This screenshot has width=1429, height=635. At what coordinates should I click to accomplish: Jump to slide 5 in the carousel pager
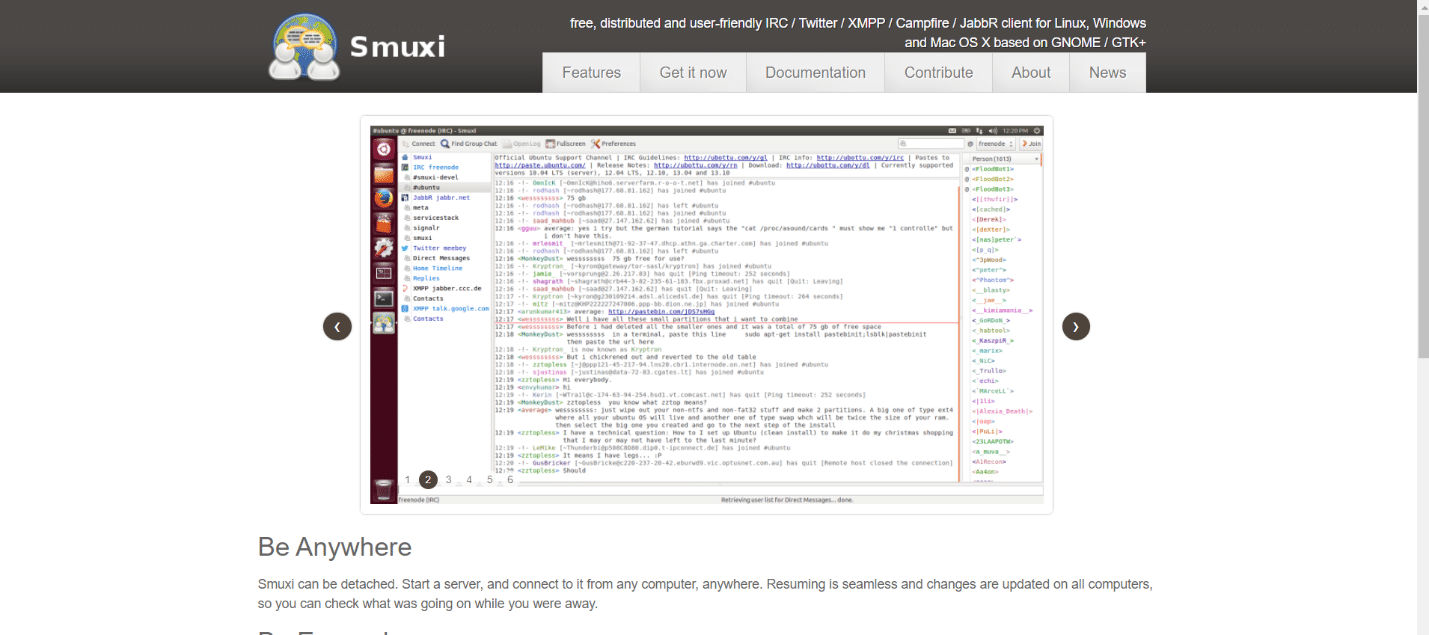490,480
